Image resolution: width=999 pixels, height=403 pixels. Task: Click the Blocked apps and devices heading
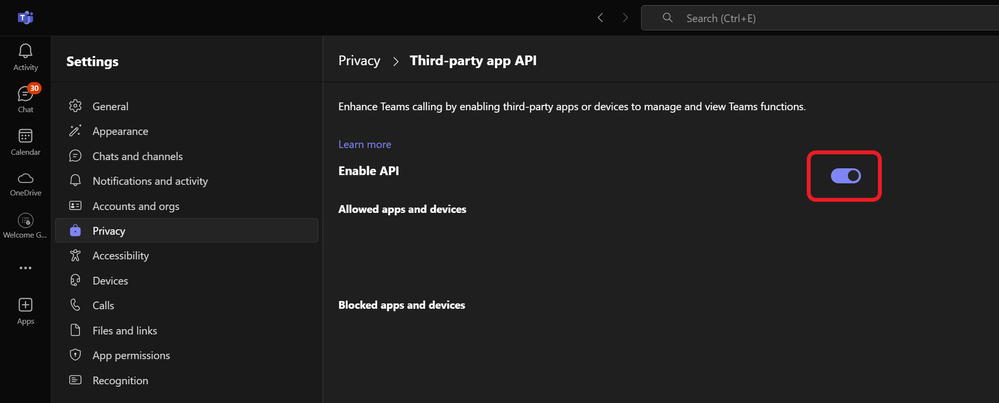pos(401,305)
